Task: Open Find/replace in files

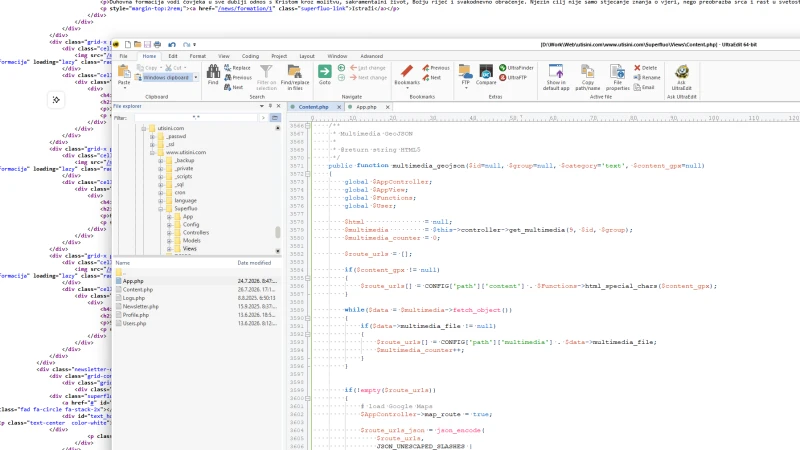Action: [x=294, y=78]
